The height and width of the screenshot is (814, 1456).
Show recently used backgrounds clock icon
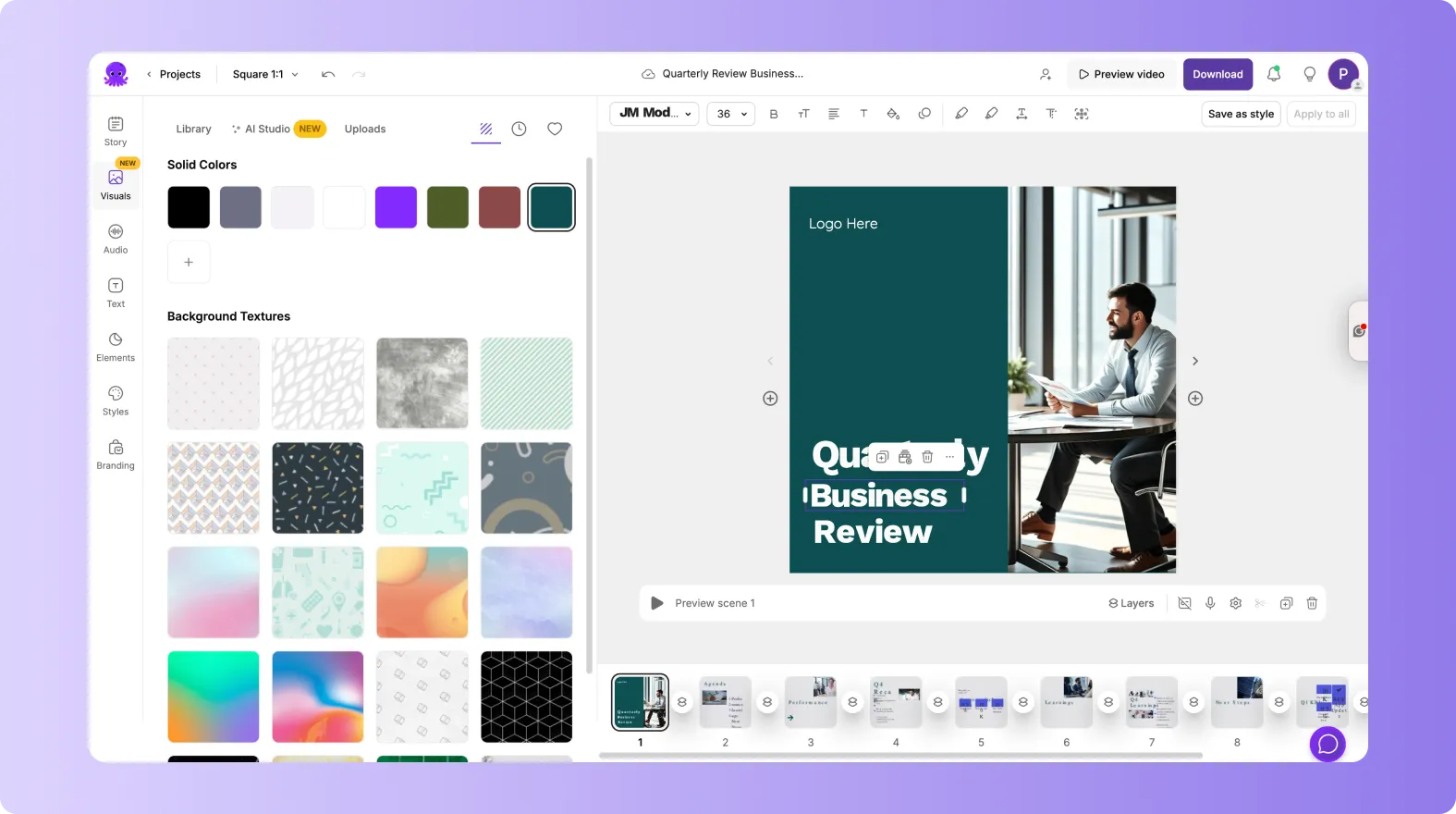pyautogui.click(x=520, y=129)
